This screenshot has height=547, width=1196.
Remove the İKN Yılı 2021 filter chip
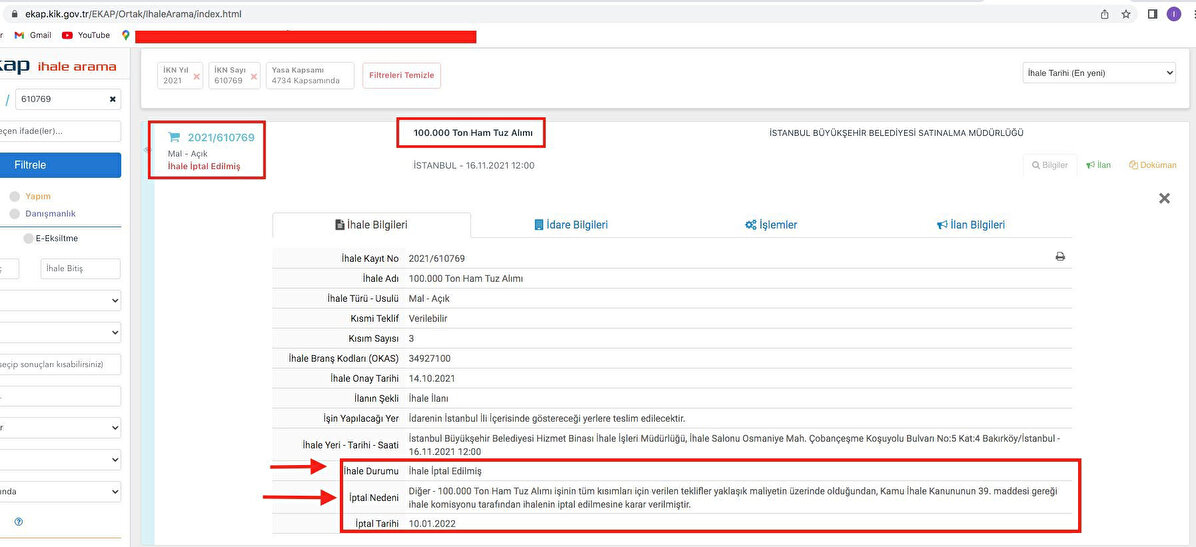click(x=196, y=76)
